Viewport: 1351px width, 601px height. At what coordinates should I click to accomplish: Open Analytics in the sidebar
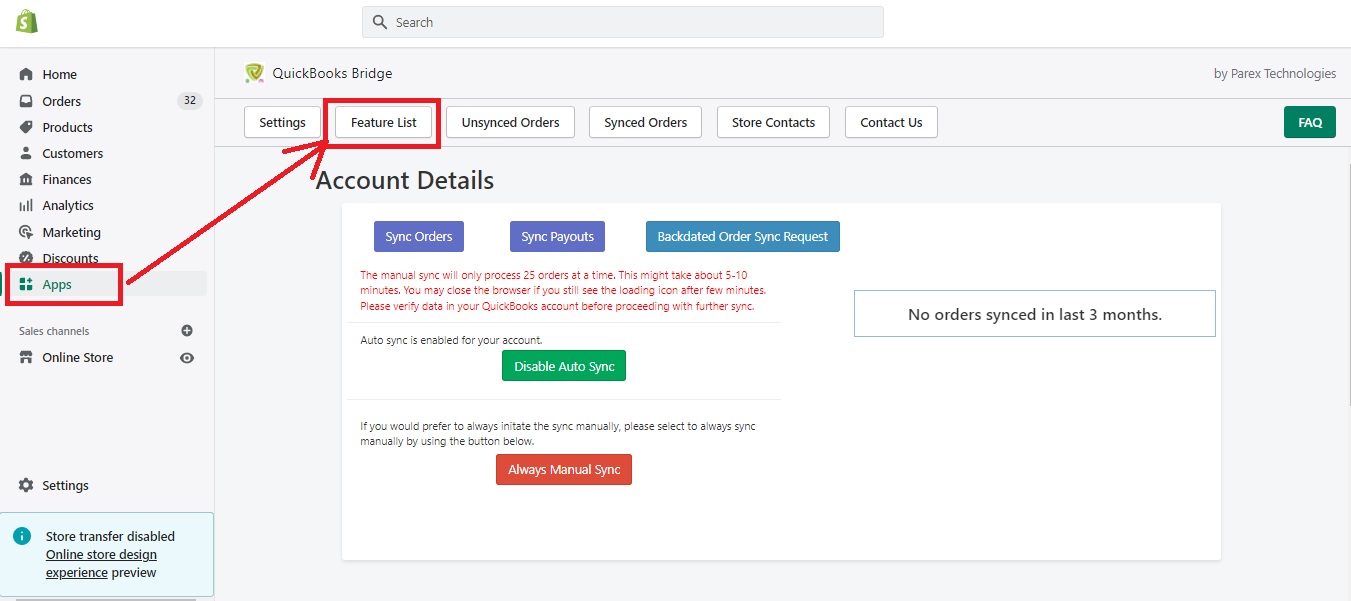68,205
